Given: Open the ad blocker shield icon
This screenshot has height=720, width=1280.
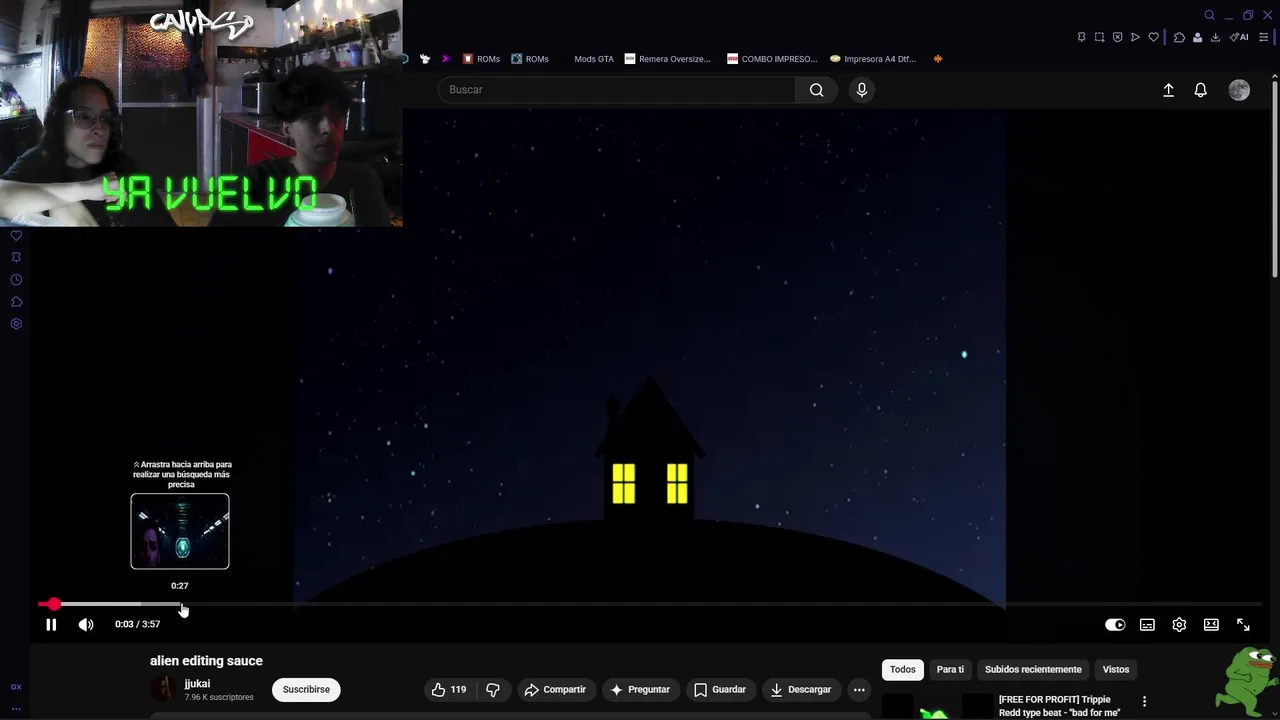Looking at the screenshot, I should [x=1117, y=37].
